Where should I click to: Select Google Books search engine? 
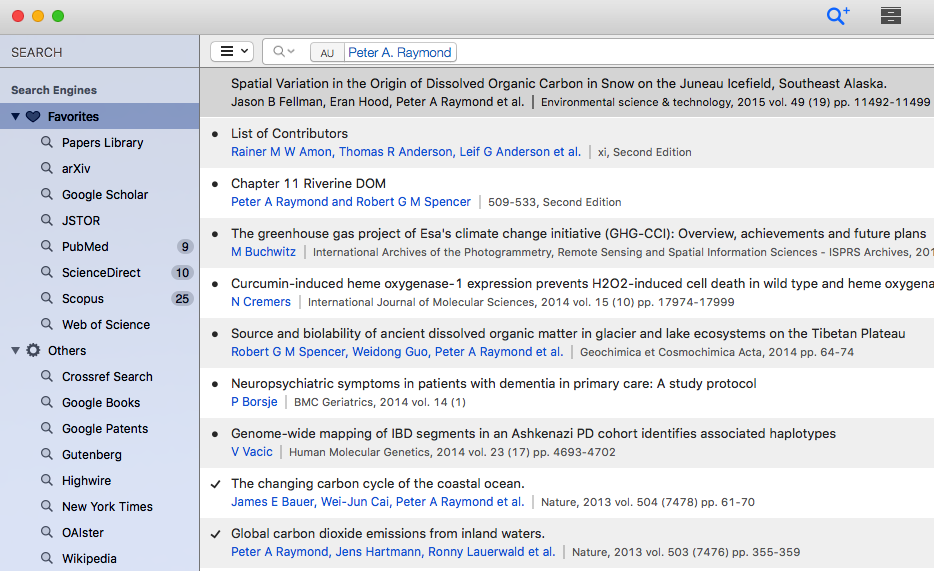(x=99, y=402)
